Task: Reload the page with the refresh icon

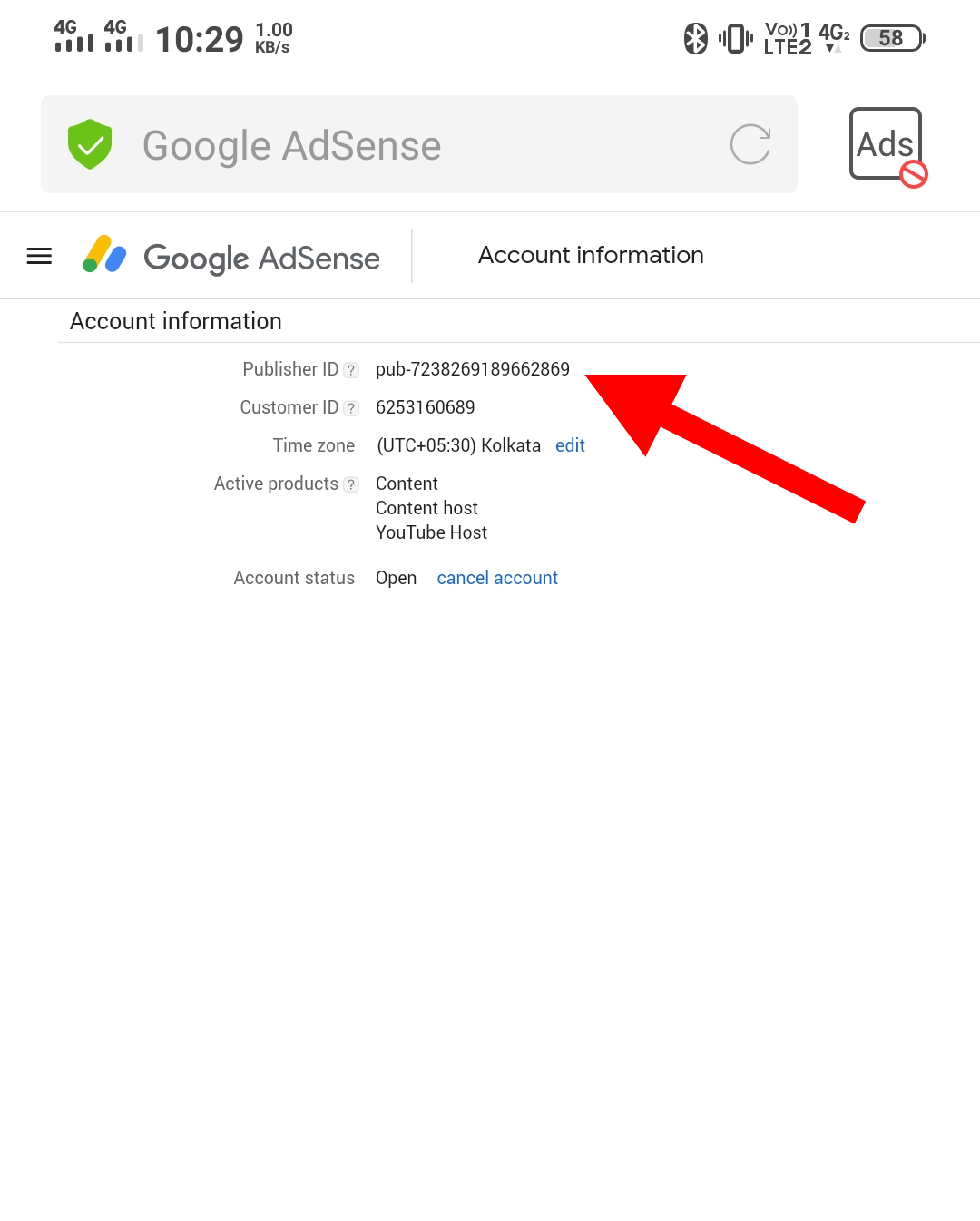Action: click(x=750, y=144)
